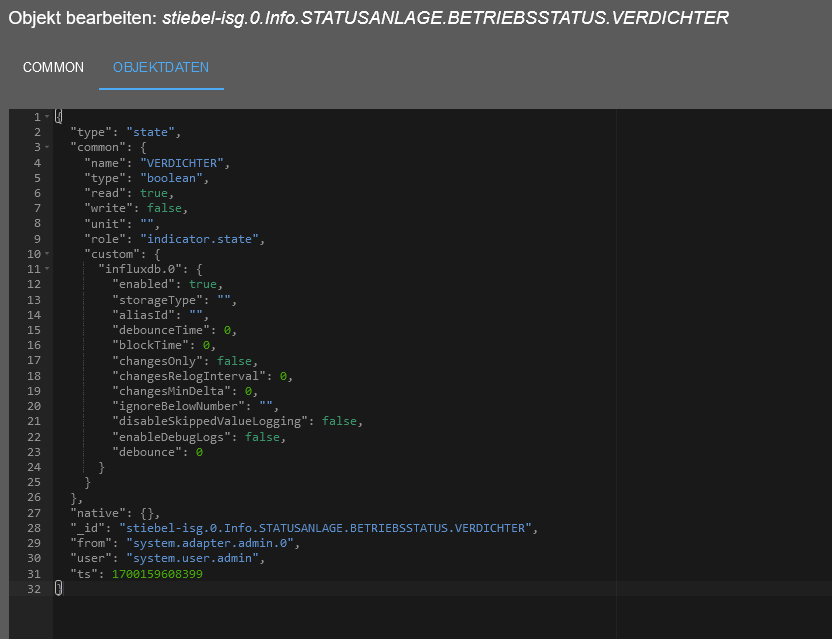
Task: Click the false value of "changesOnly"
Action: point(236,361)
